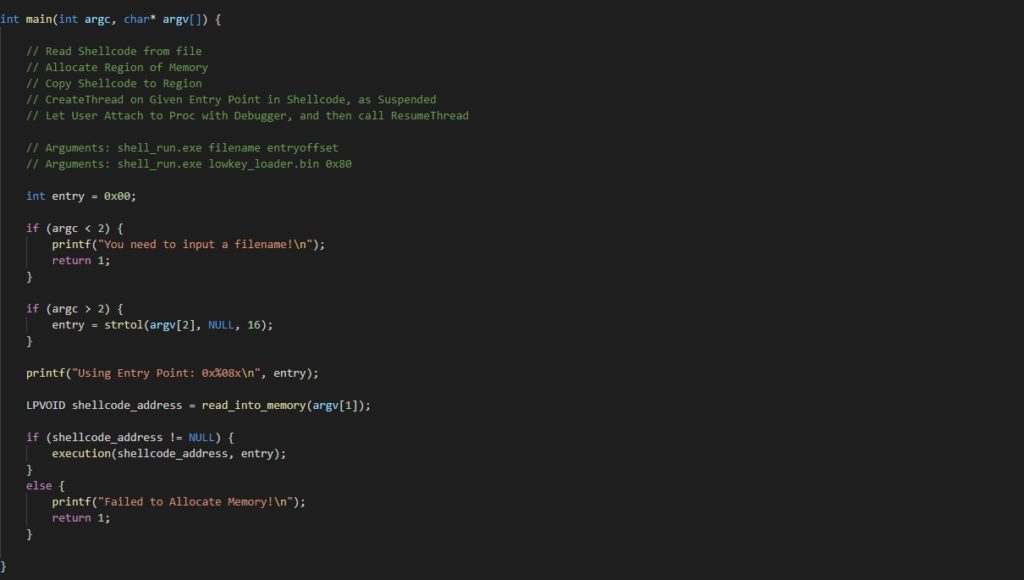Click the 'You need to input a filename' string

tap(204, 244)
